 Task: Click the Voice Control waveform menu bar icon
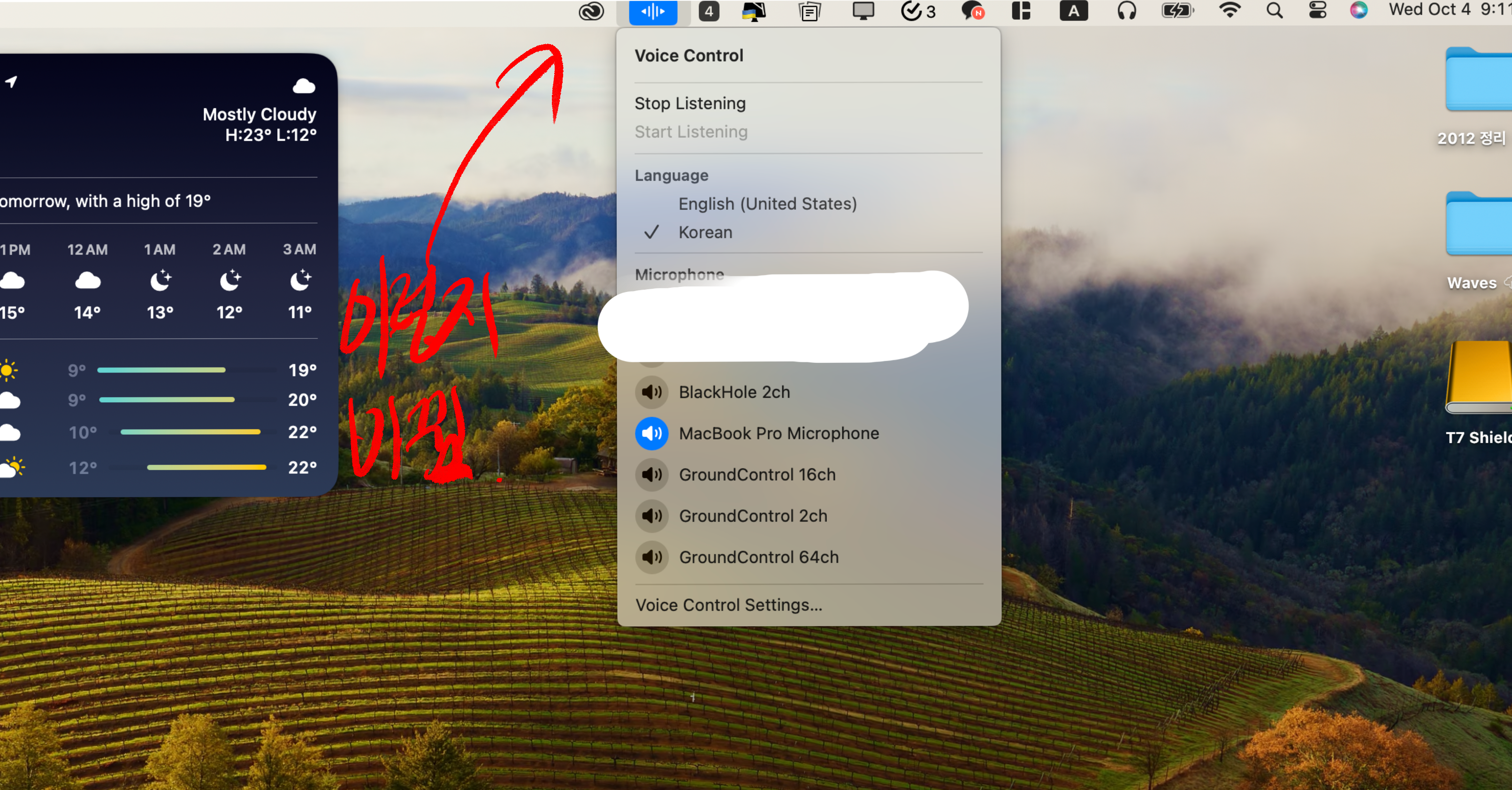[653, 11]
